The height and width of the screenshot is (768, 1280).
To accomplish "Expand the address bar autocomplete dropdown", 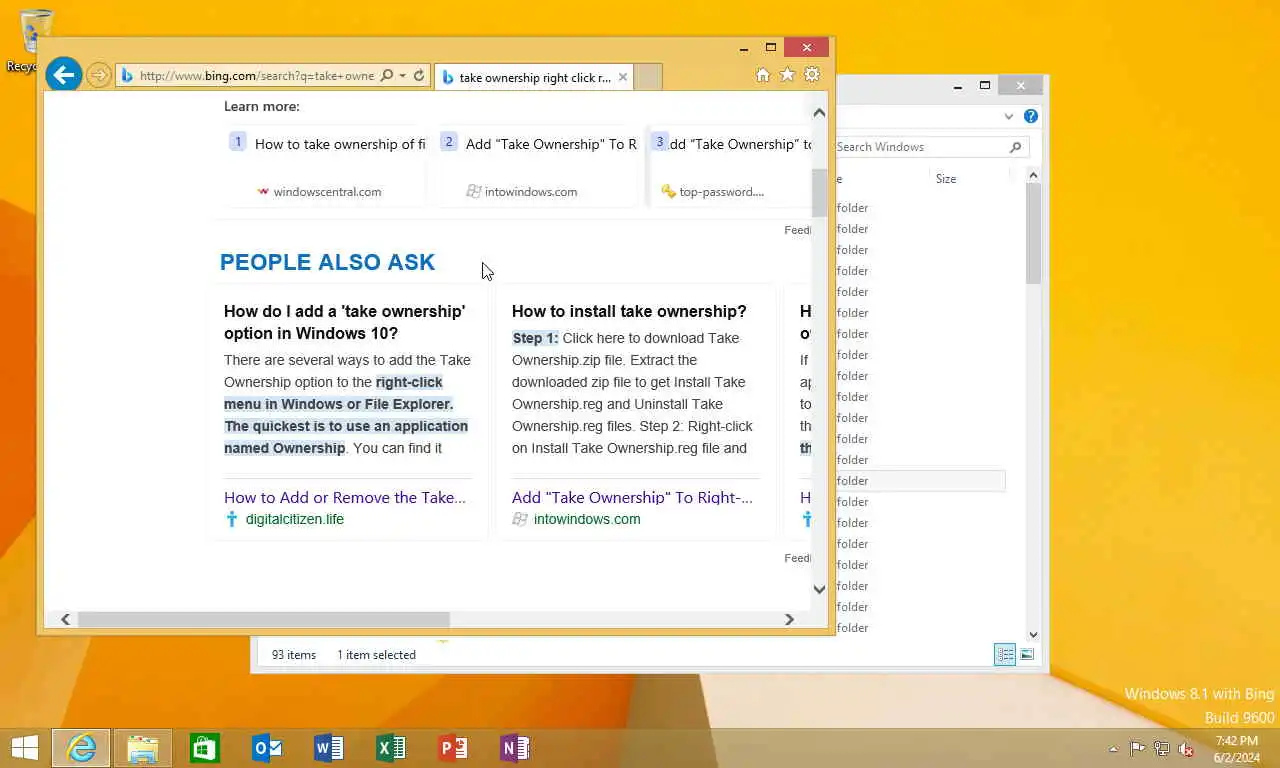I will pos(402,75).
